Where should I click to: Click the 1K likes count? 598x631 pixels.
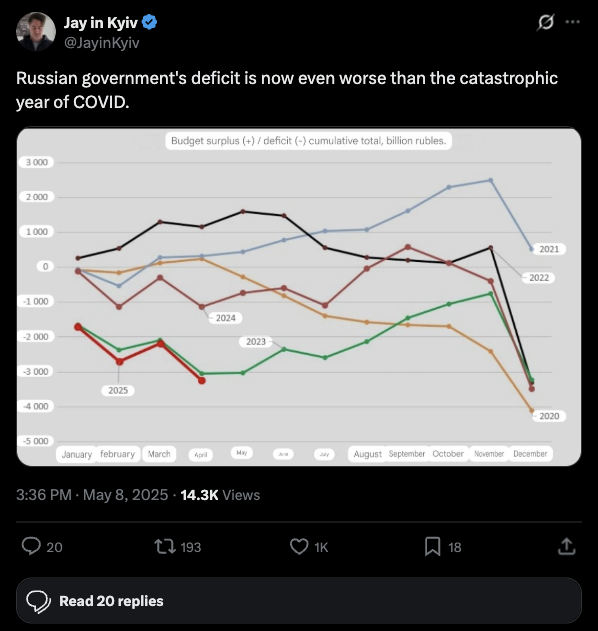point(321,547)
